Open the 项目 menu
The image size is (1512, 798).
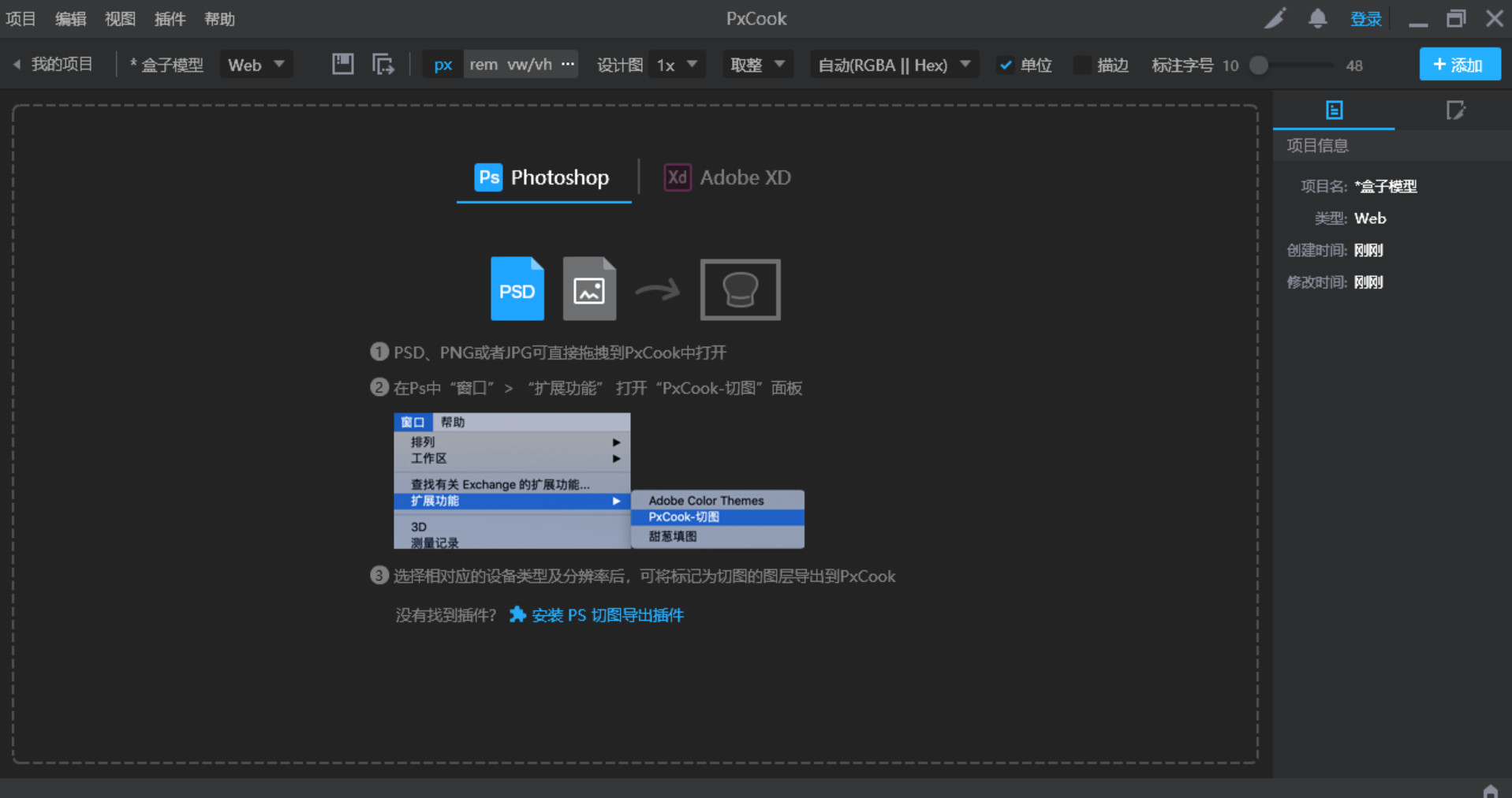coord(21,19)
